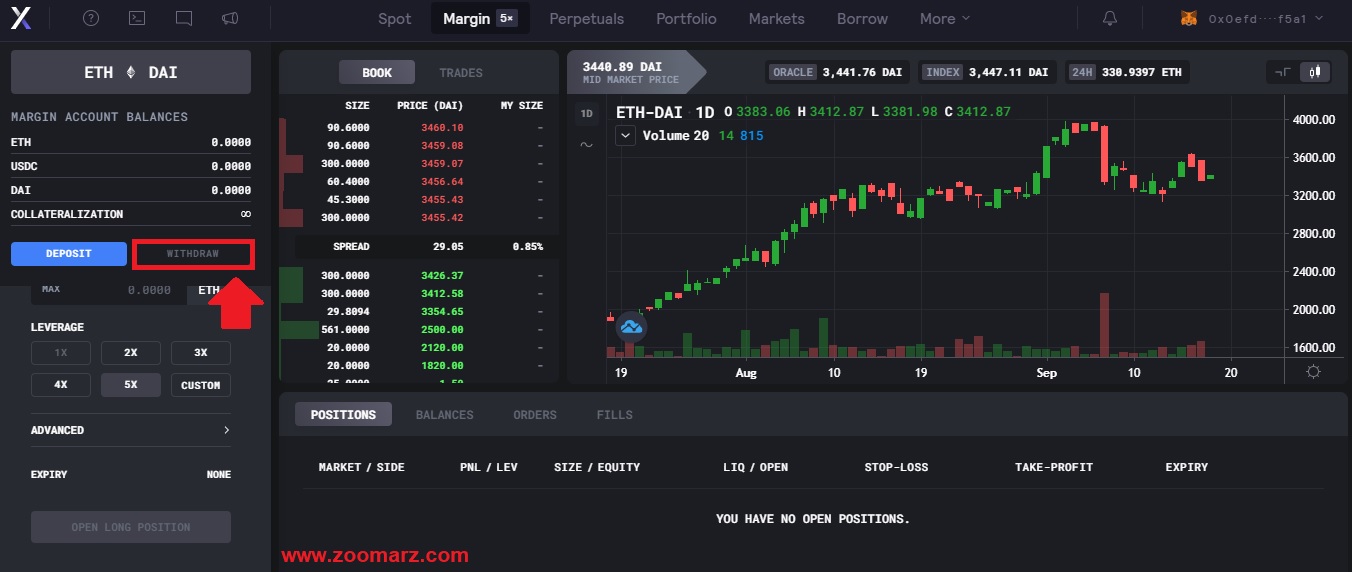Viewport: 1352px width, 572px height.
Task: Switch to the depth chart view icon
Action: click(1283, 72)
